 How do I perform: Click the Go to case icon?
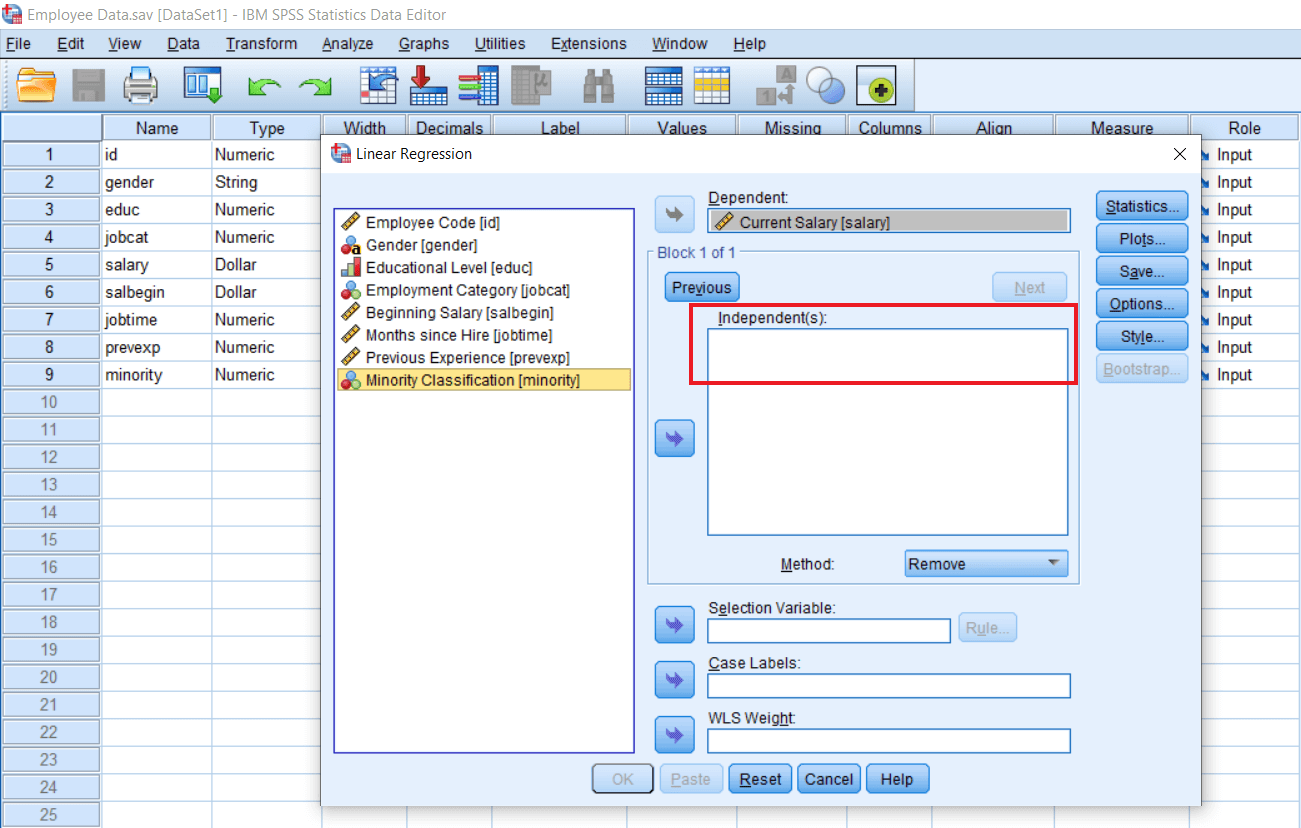pos(378,86)
